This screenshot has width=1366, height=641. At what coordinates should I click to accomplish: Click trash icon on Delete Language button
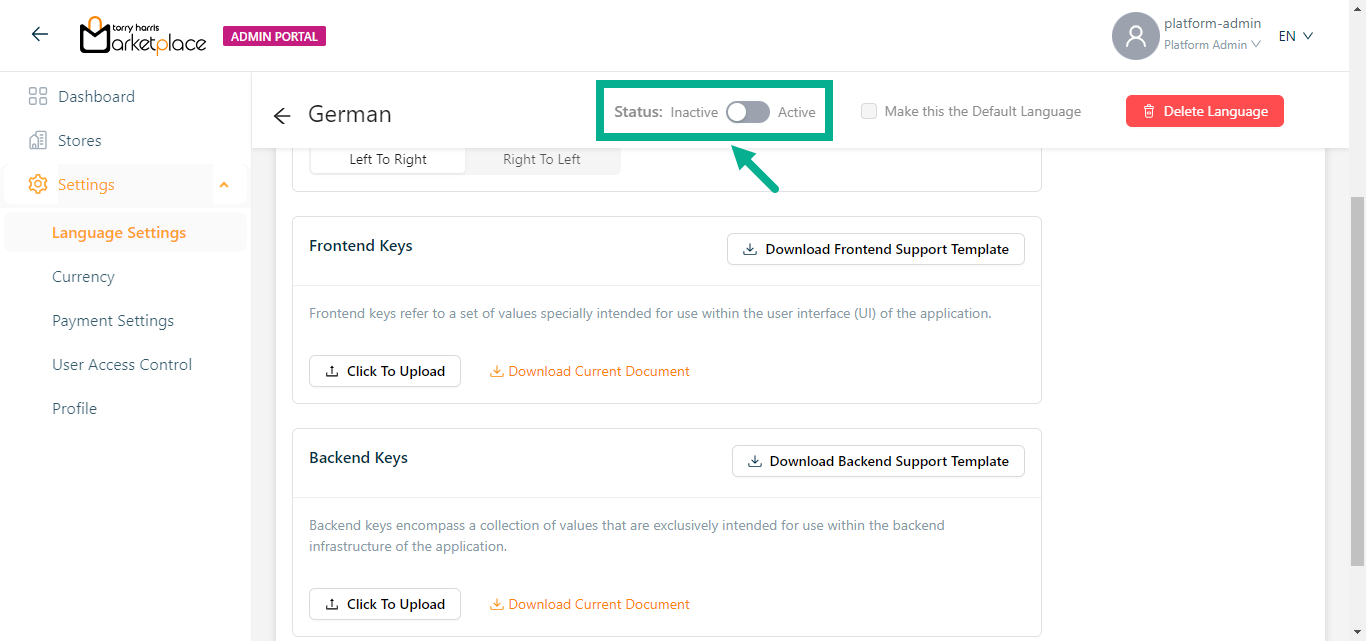(x=1149, y=112)
